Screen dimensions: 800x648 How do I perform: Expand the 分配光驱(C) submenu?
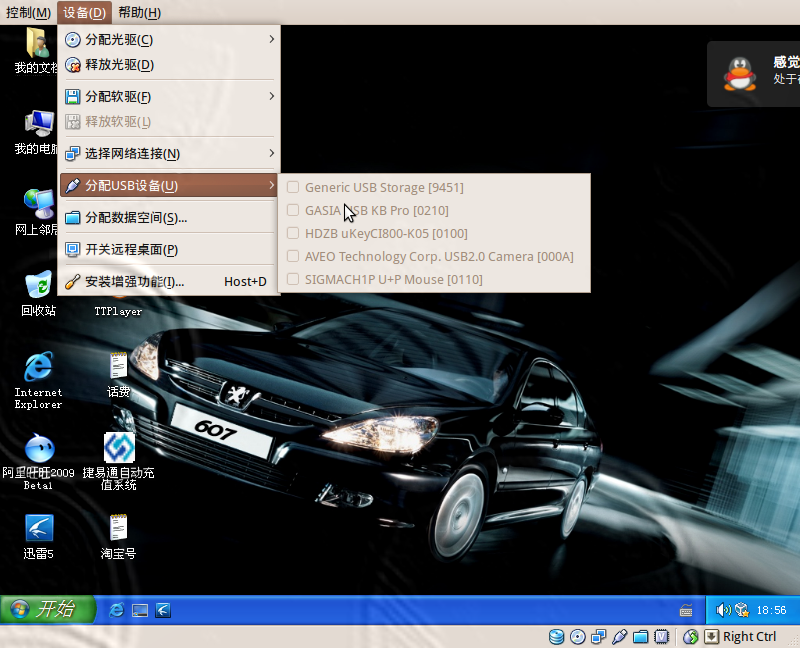(x=169, y=39)
